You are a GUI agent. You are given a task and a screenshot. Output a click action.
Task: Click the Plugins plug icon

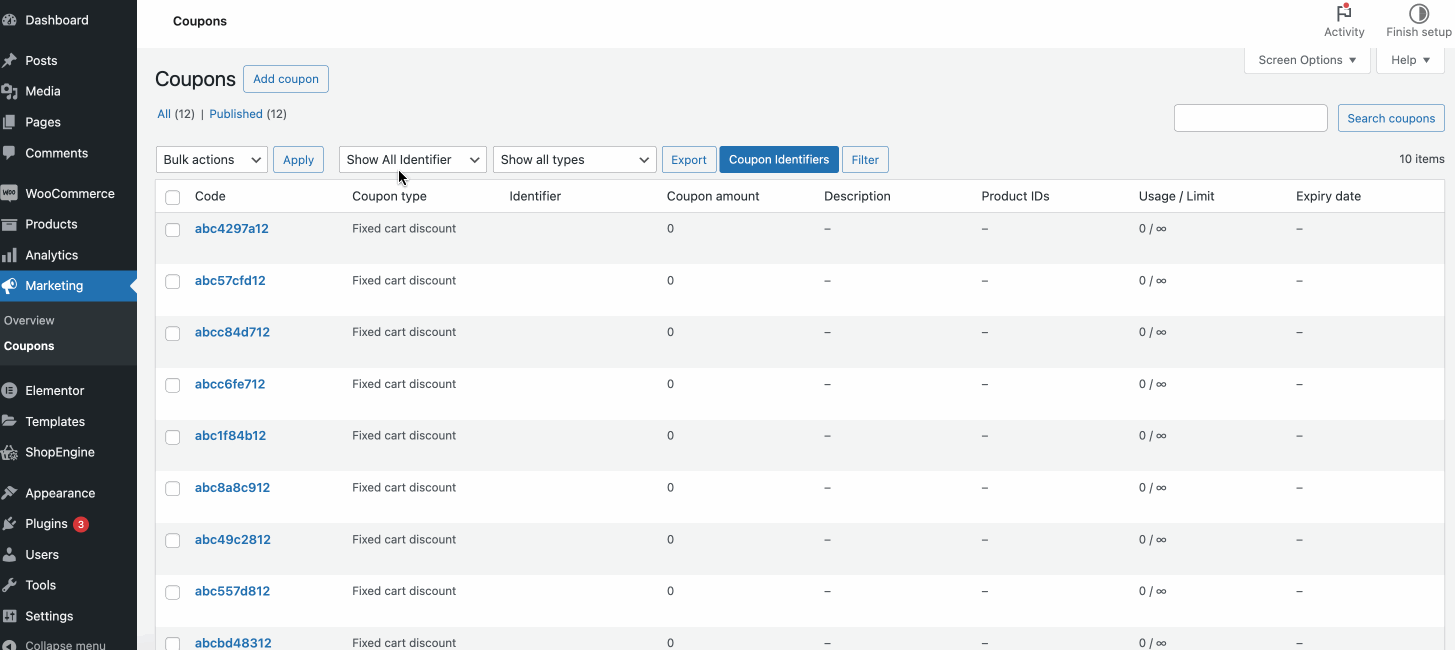click(9, 524)
